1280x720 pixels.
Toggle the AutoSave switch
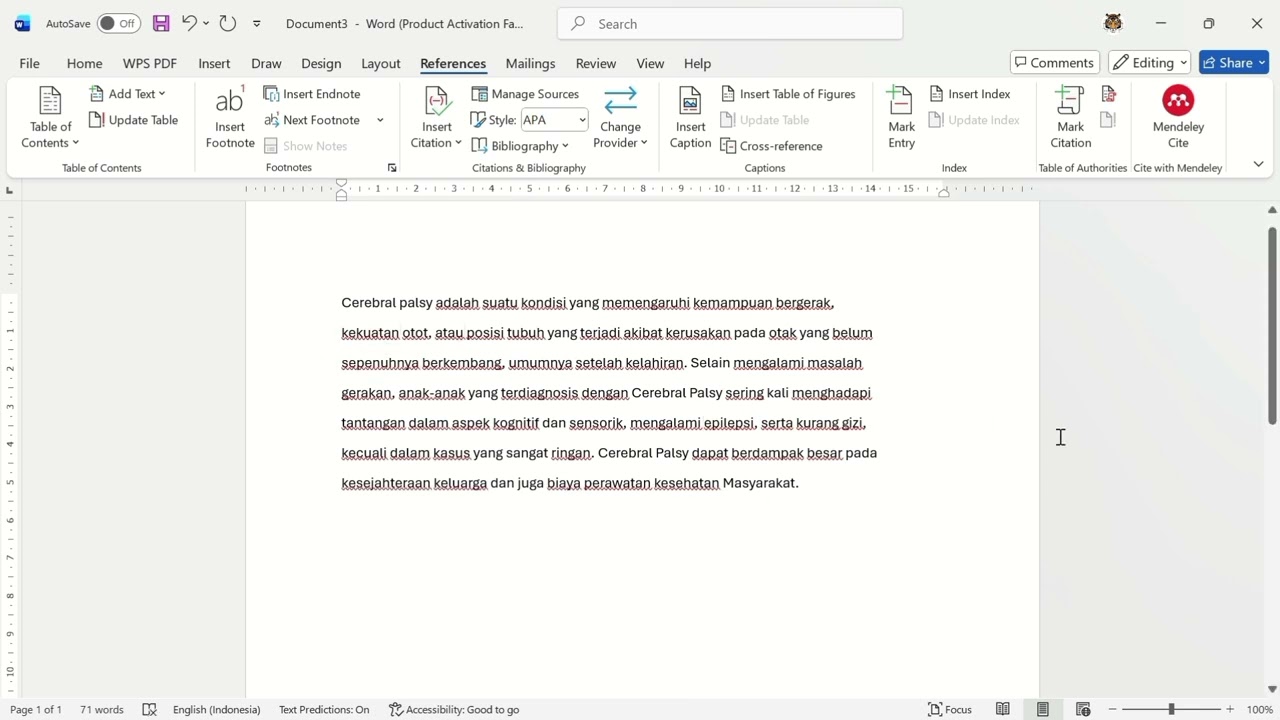pyautogui.click(x=118, y=23)
